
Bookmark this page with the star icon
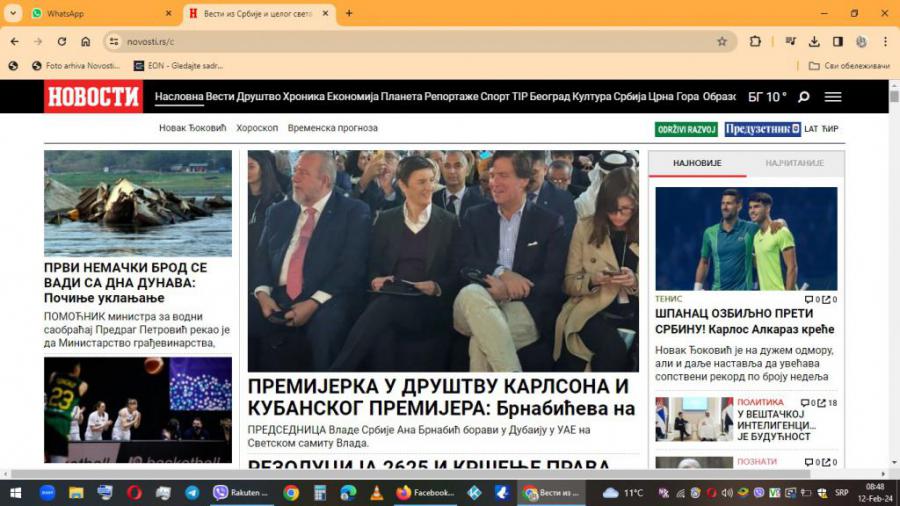721,41
